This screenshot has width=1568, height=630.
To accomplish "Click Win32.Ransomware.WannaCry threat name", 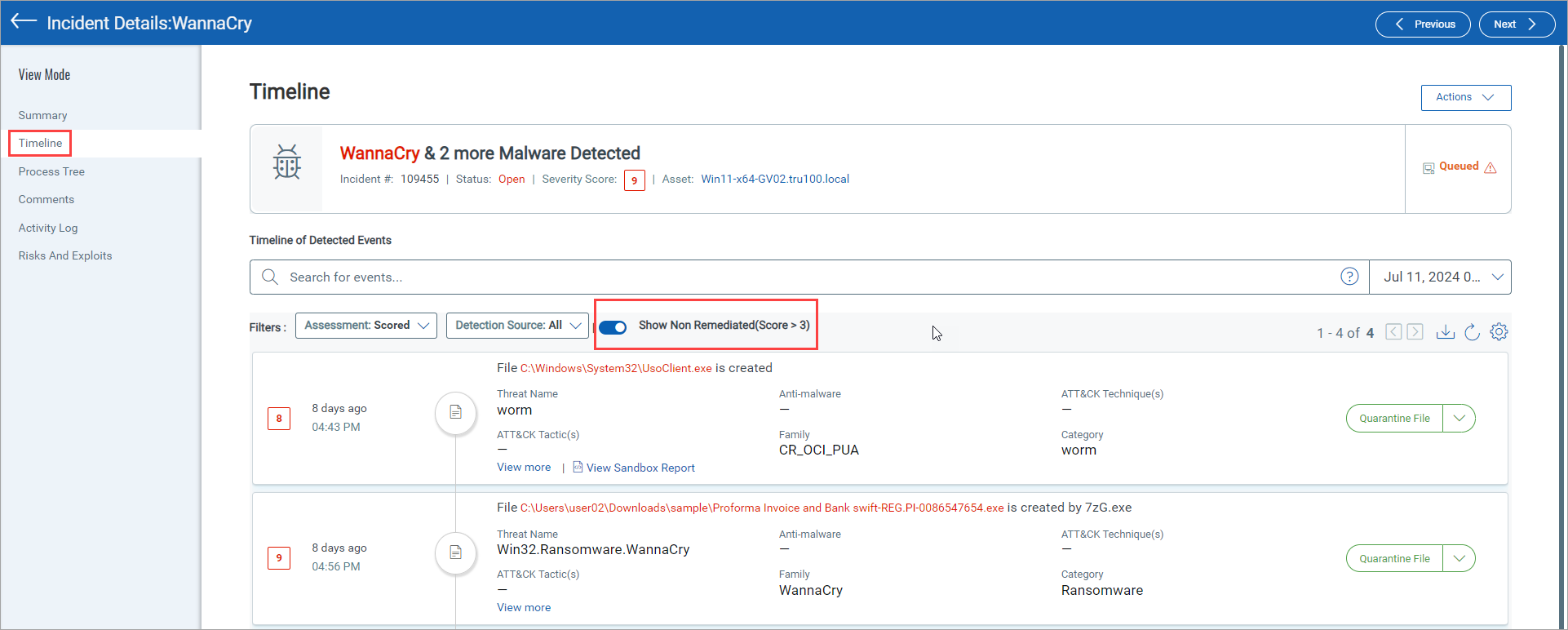I will click(x=593, y=549).
